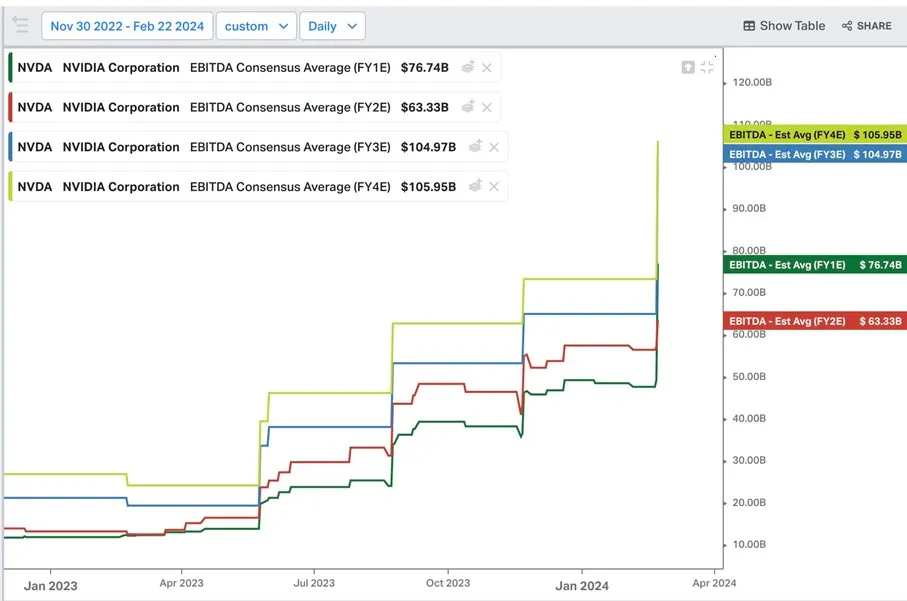This screenshot has height=601, width=907.
Task: Click the red color bar of FY2E
Action: [10, 107]
